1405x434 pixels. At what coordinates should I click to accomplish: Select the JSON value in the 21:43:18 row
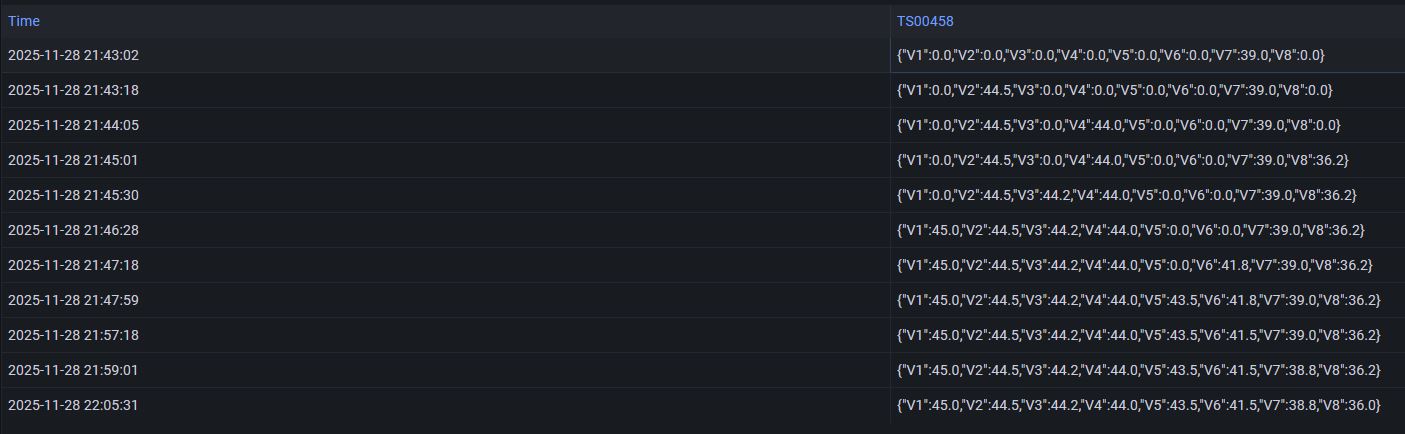(x=1114, y=91)
